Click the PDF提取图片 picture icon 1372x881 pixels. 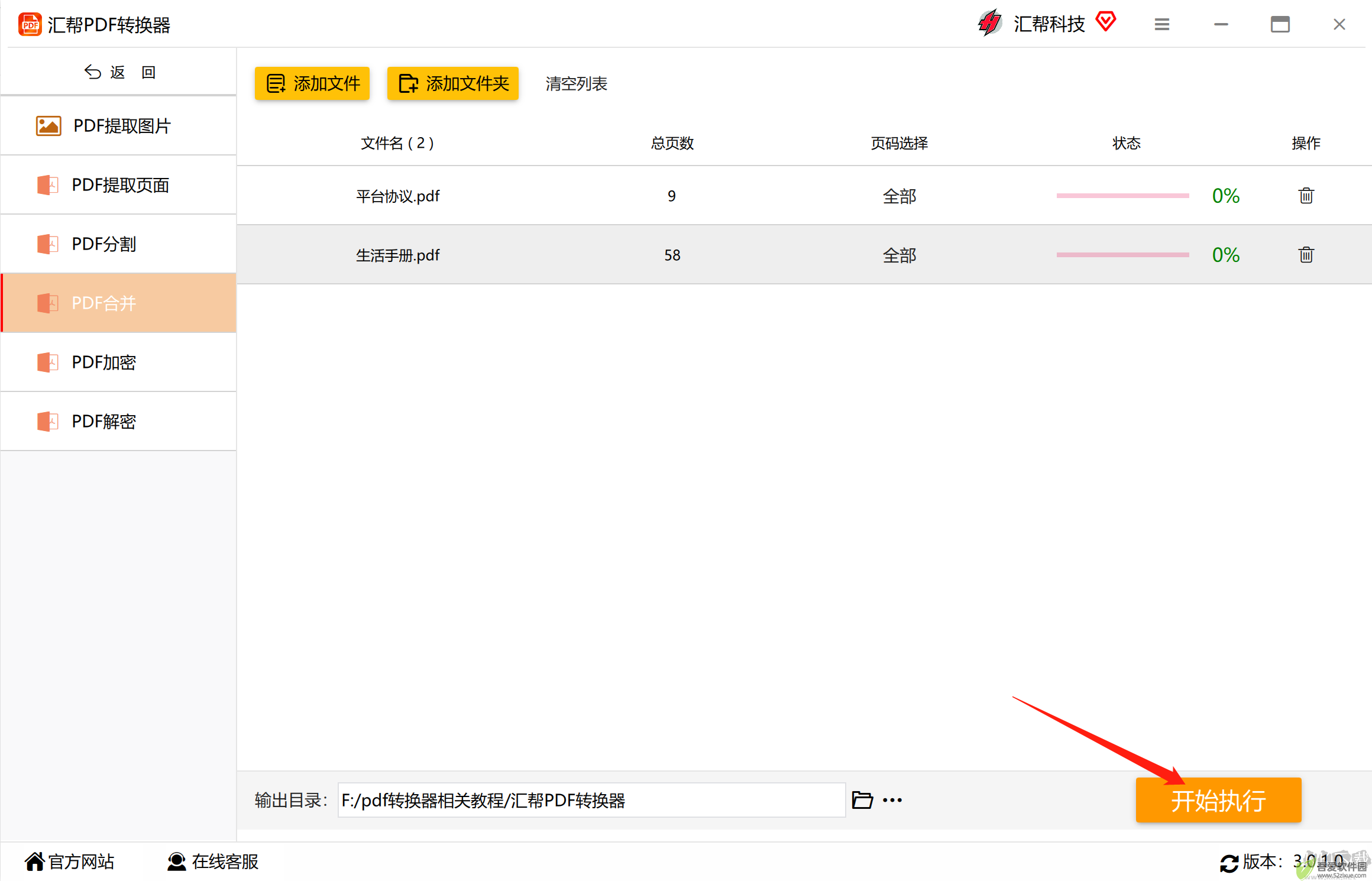click(x=48, y=126)
